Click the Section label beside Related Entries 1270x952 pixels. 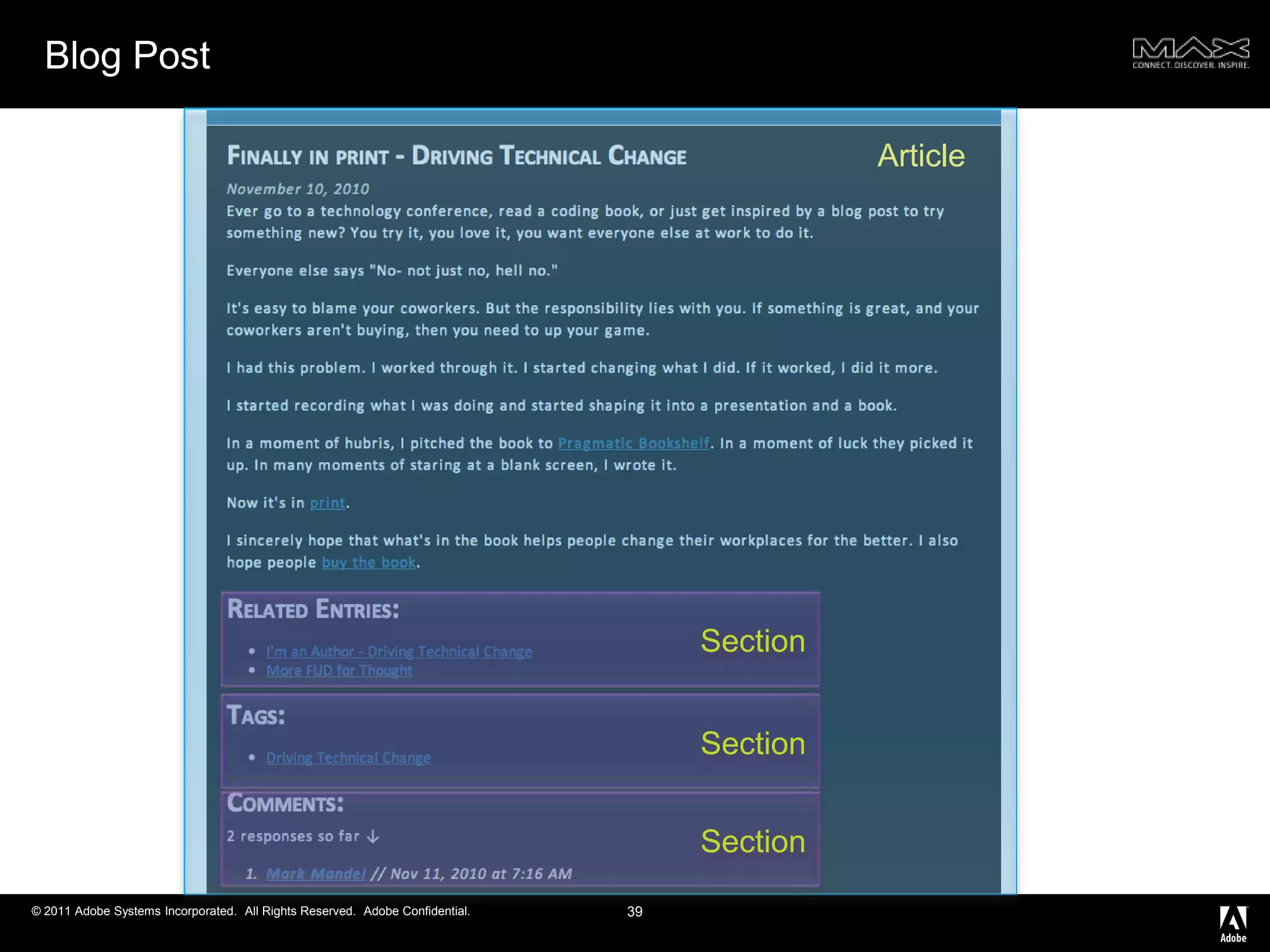point(752,641)
